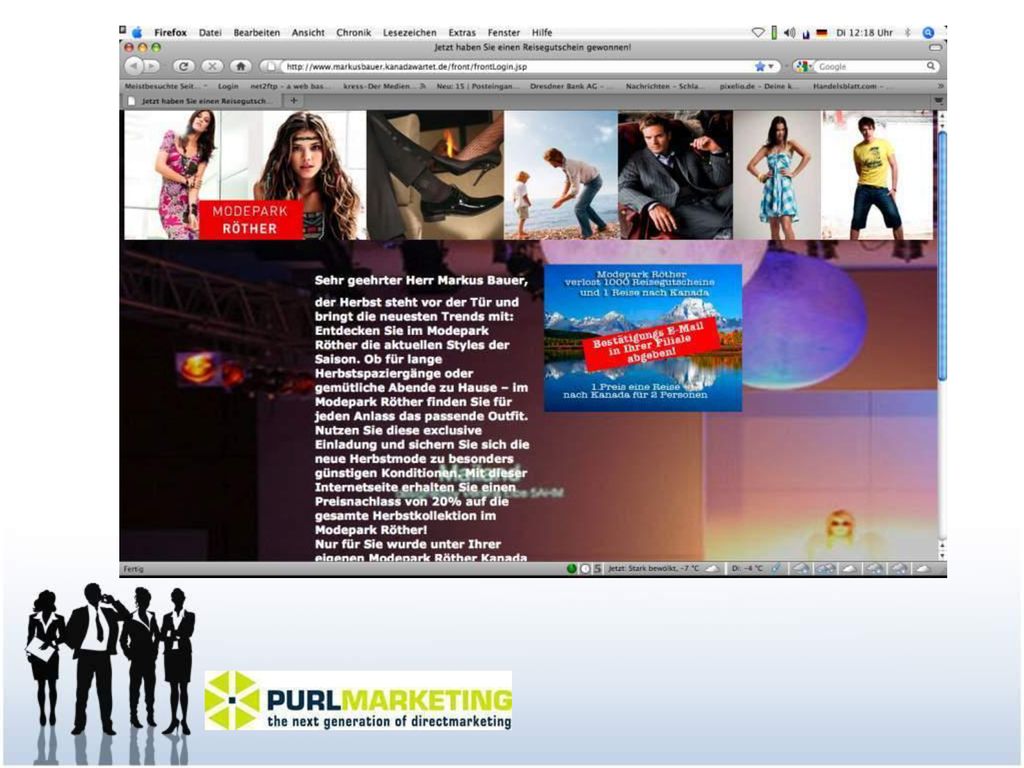
Task: Open the Chronik menu
Action: click(x=353, y=32)
